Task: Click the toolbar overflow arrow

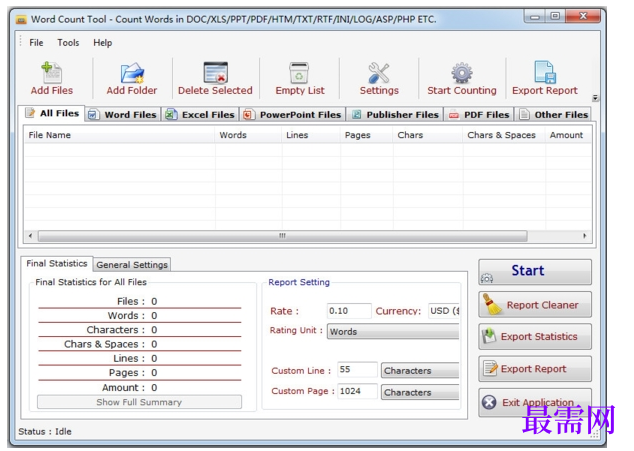Action: 595,98
